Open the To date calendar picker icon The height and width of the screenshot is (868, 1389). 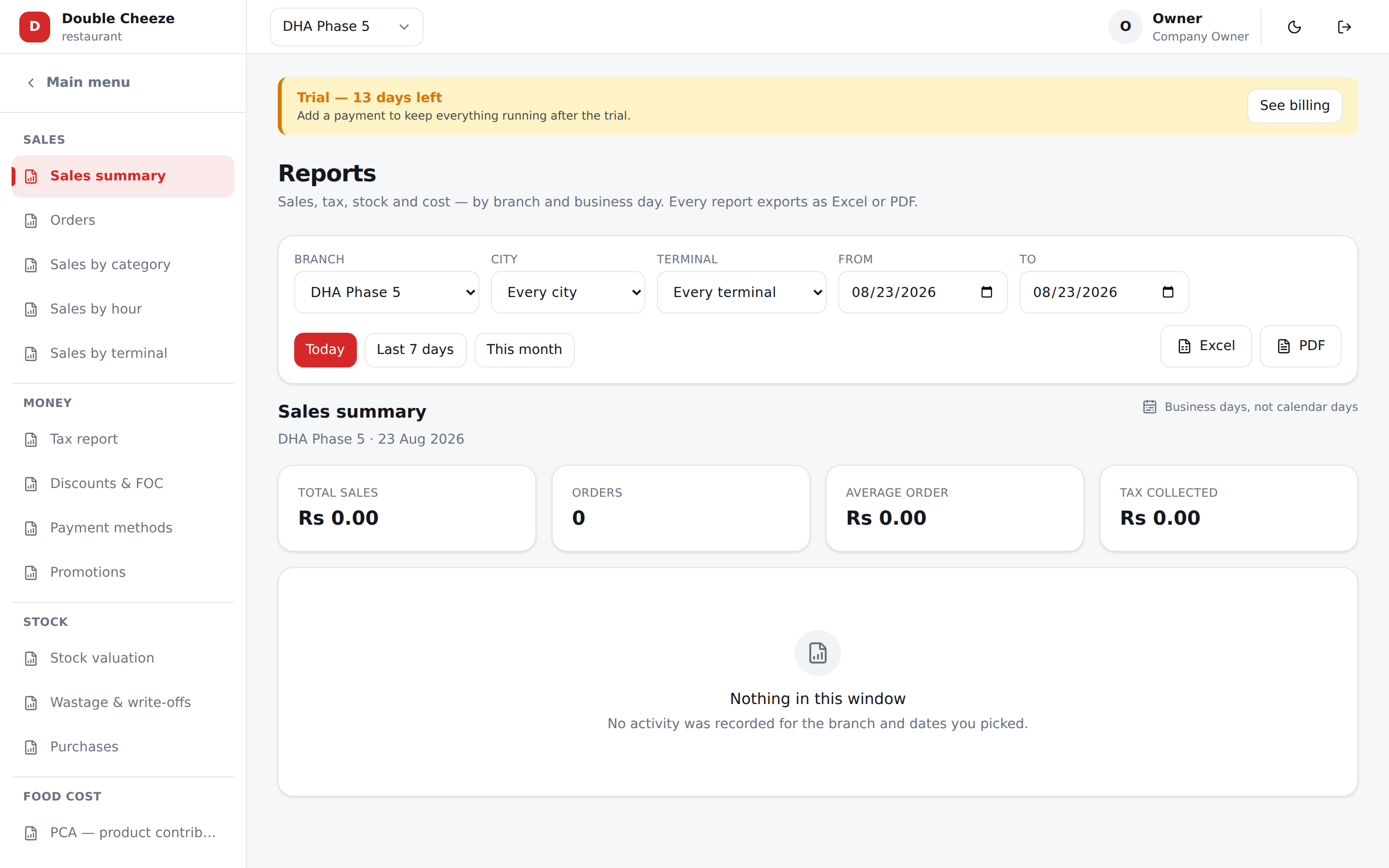[x=1168, y=292]
